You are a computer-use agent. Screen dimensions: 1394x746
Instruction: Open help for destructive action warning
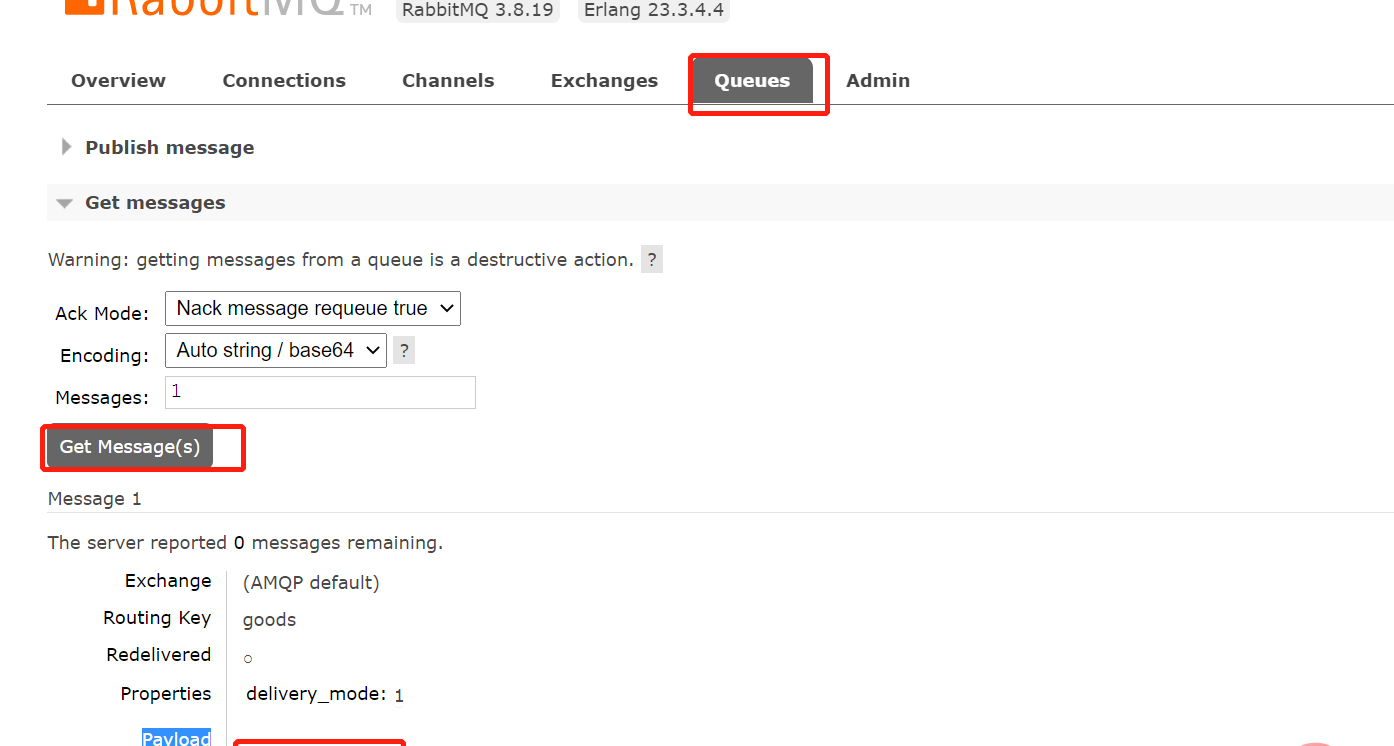(652, 260)
